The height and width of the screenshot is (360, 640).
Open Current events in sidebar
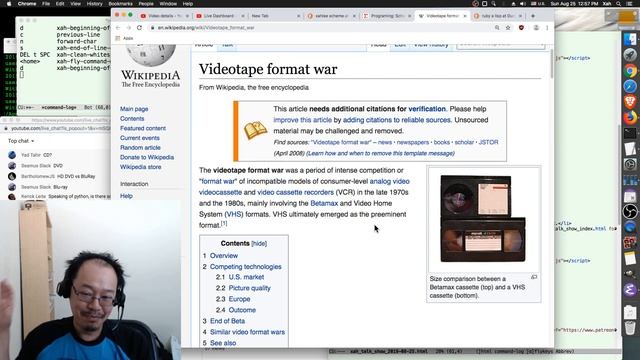click(140, 138)
